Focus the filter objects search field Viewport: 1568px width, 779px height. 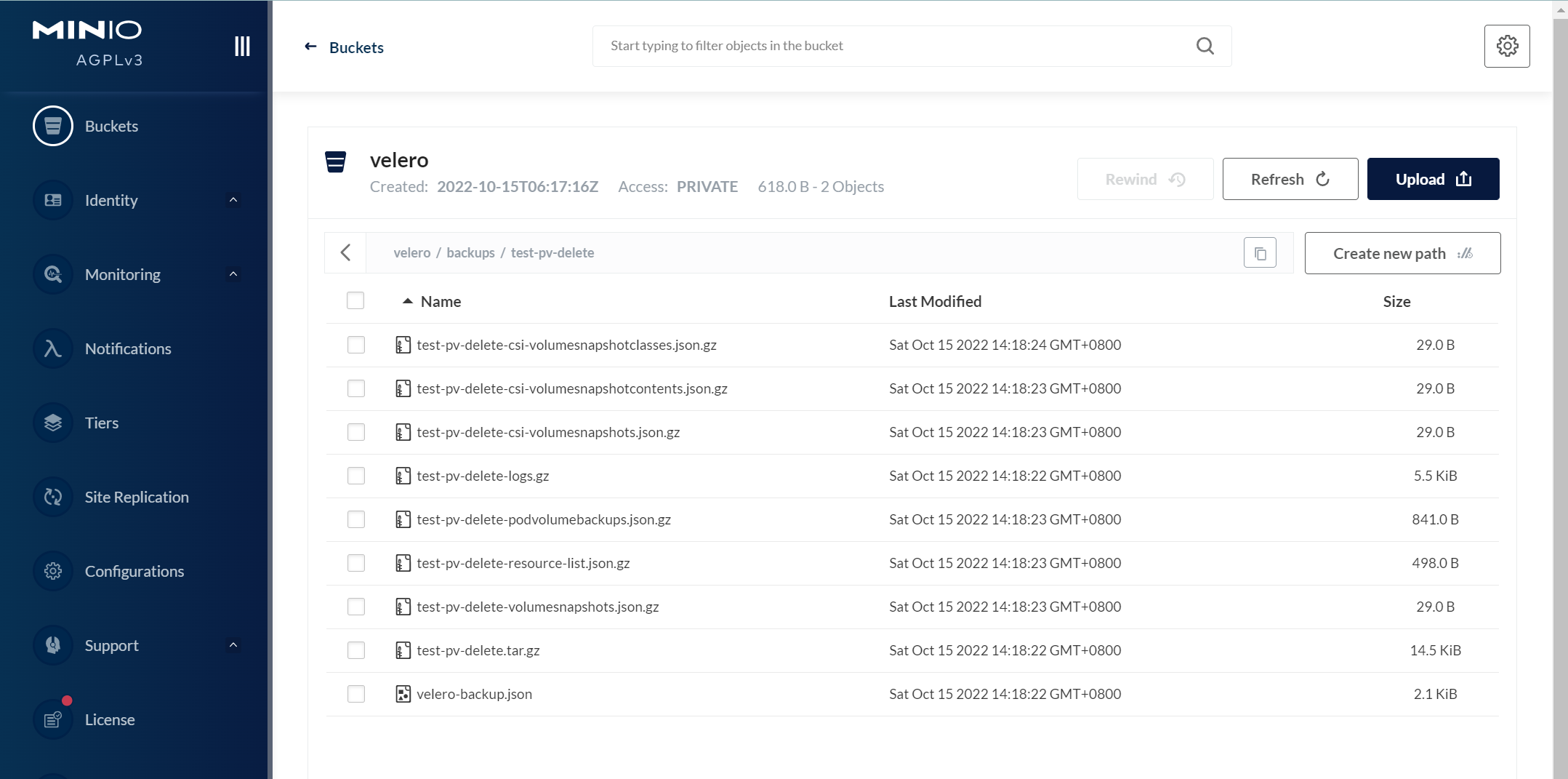pyautogui.click(x=912, y=46)
